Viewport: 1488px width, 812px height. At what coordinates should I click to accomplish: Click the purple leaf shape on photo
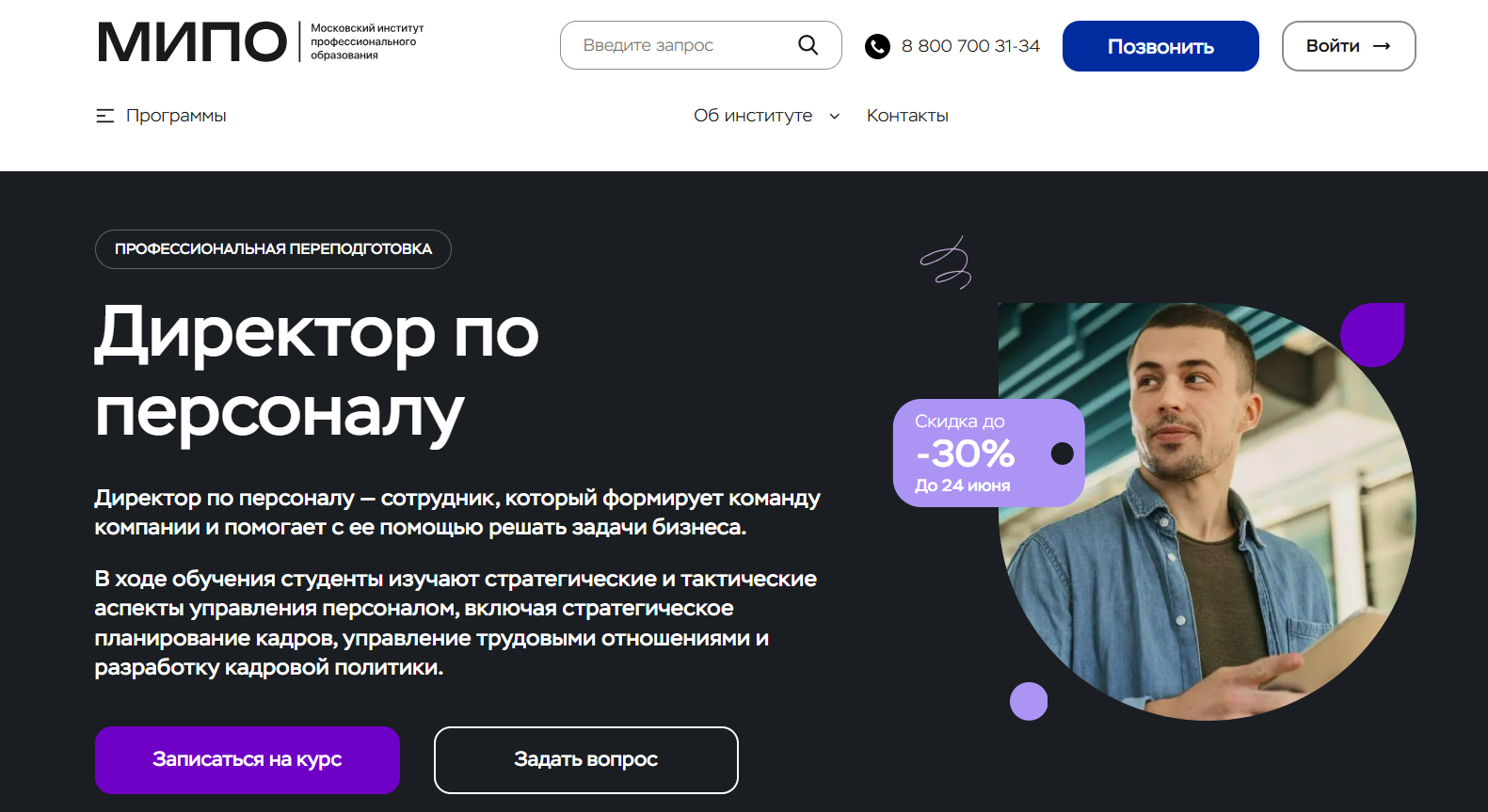[x=1372, y=335]
